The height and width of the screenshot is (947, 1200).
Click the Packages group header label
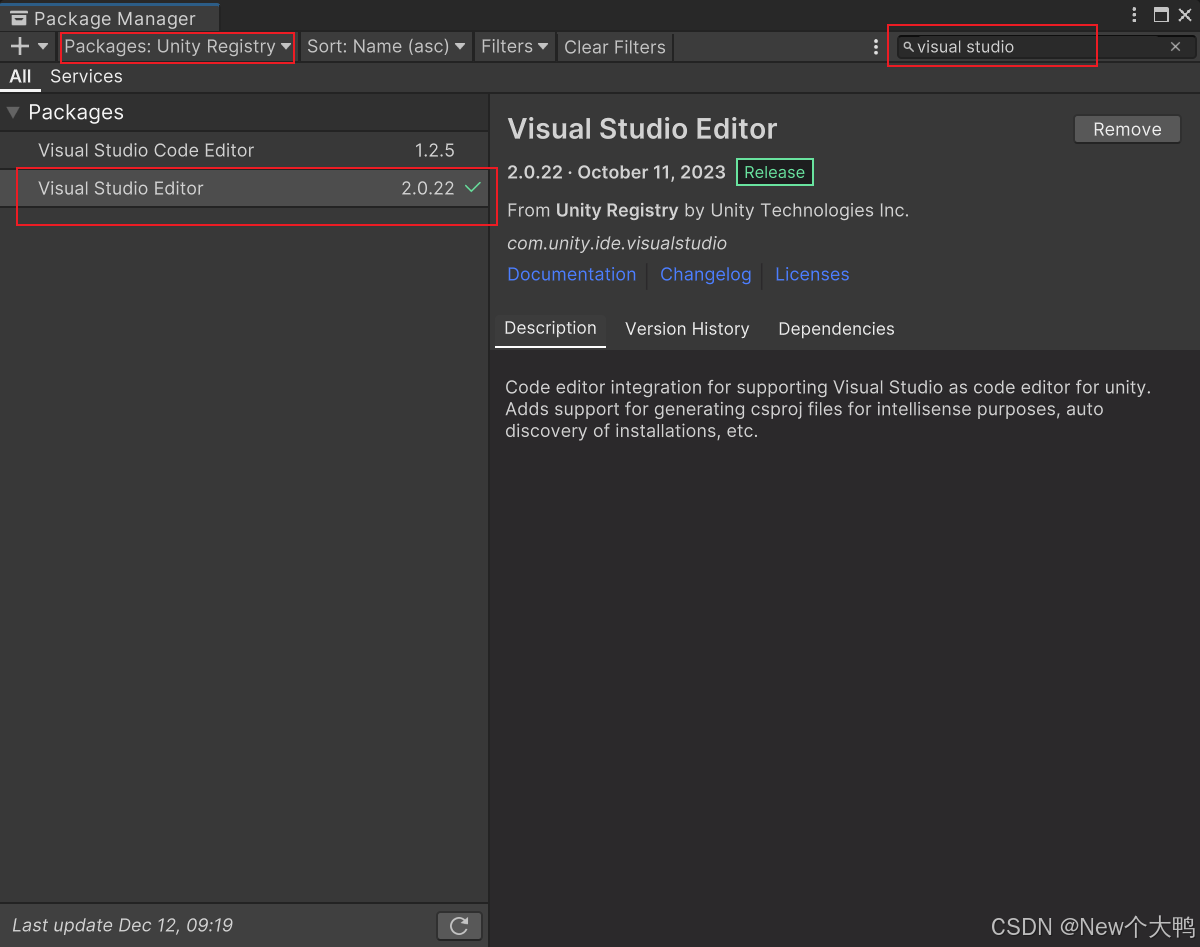[76, 112]
